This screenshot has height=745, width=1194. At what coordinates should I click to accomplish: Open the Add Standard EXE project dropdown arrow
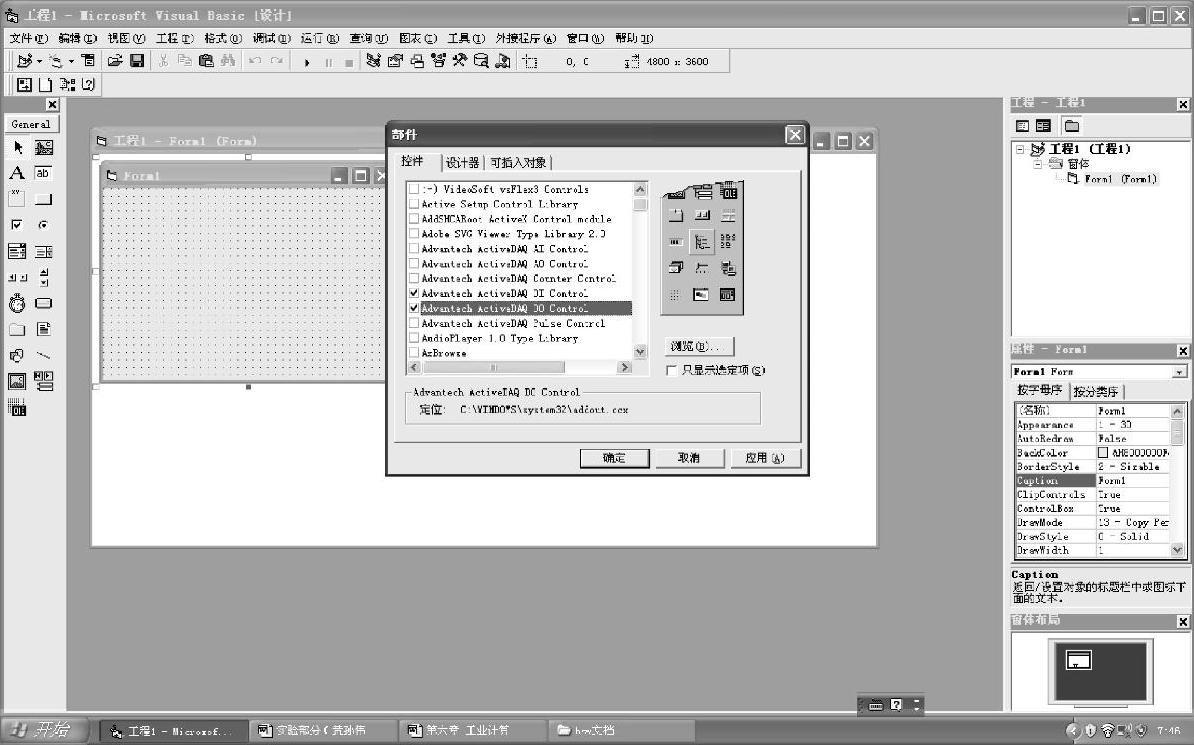pos(40,61)
